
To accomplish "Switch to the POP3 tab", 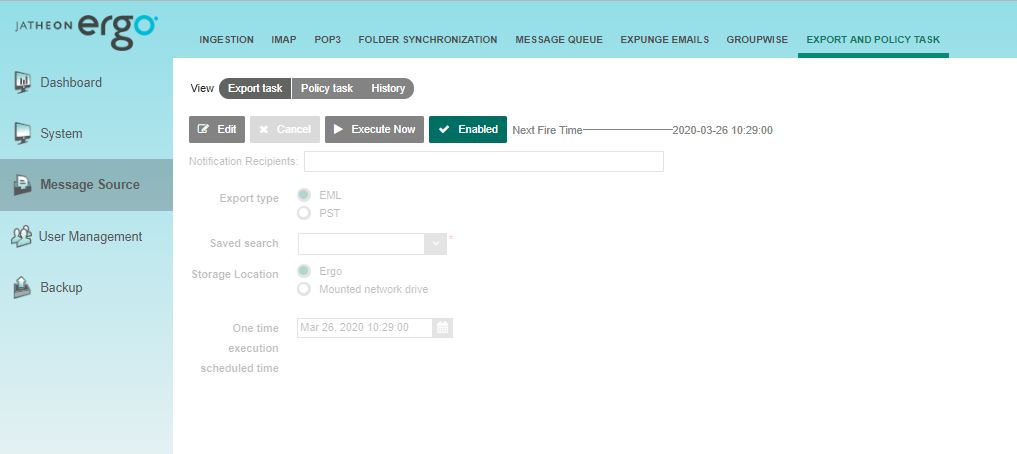I will pyautogui.click(x=328, y=40).
